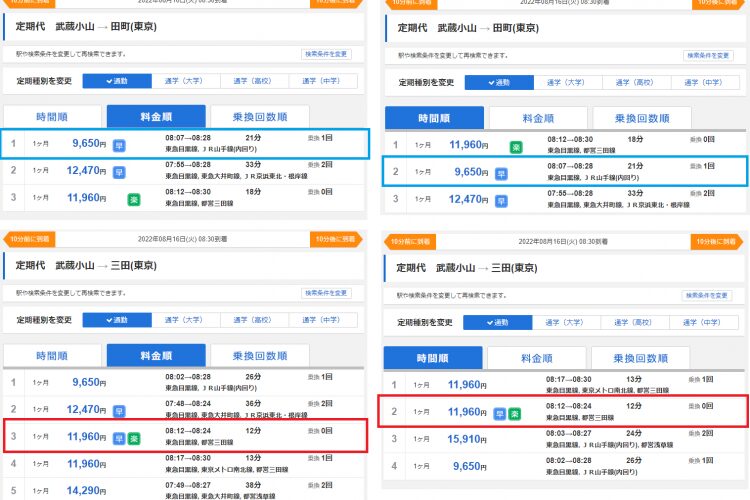Click the blue 早 icon on the 9,650円 row in the top-left panel
Viewport: 750px width, 500px height.
coord(118,144)
